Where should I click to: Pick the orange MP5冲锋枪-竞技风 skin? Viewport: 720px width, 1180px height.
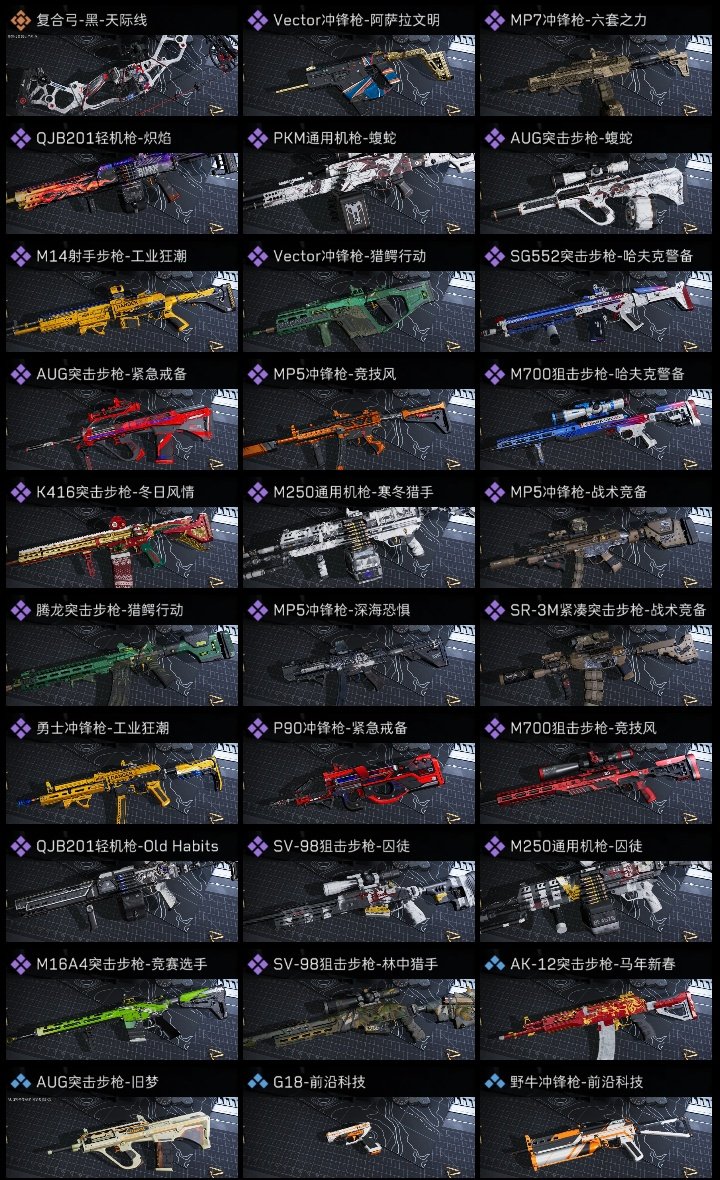click(359, 430)
